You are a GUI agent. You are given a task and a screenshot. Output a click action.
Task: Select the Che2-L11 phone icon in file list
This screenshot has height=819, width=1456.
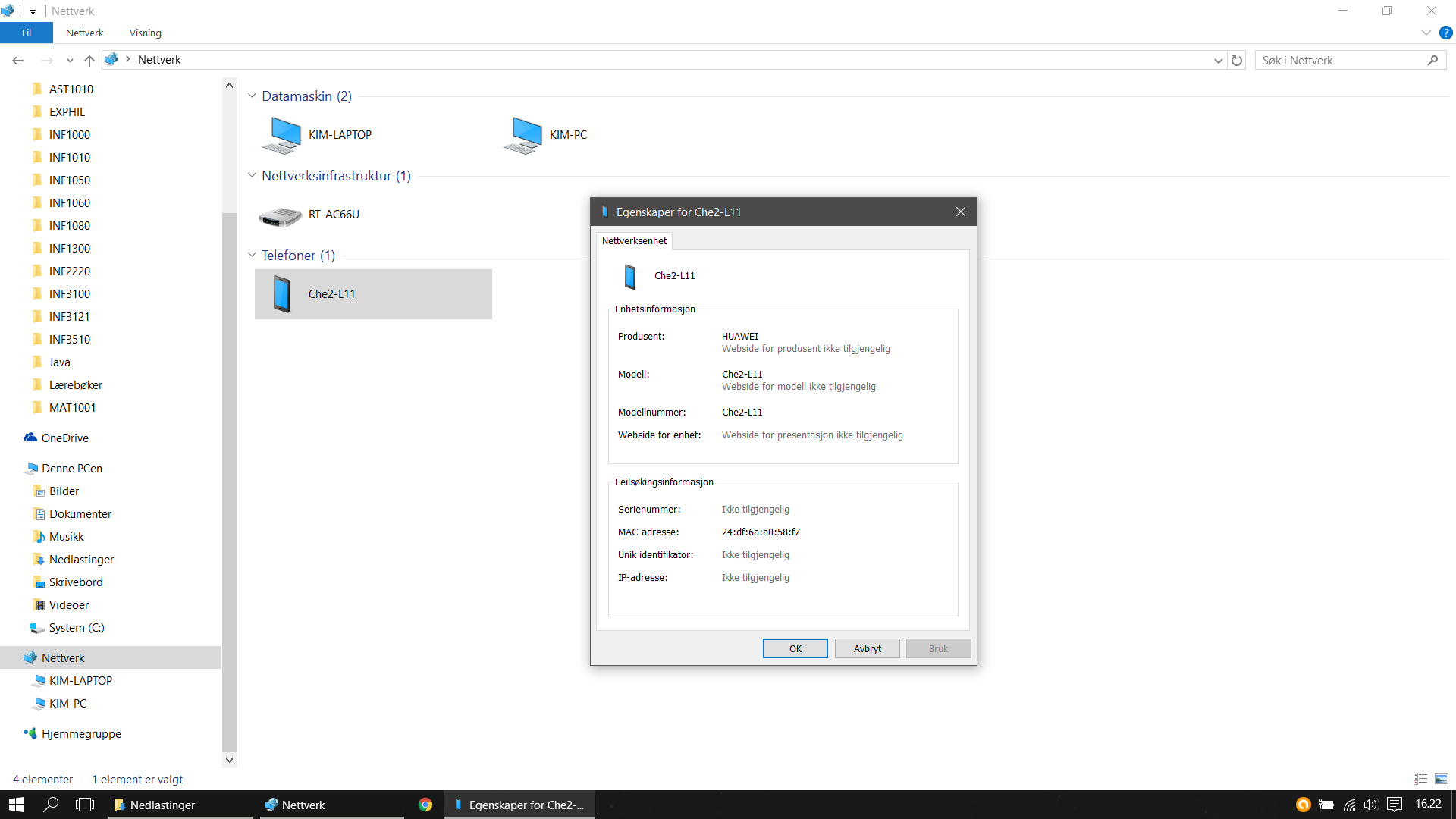[x=282, y=294]
